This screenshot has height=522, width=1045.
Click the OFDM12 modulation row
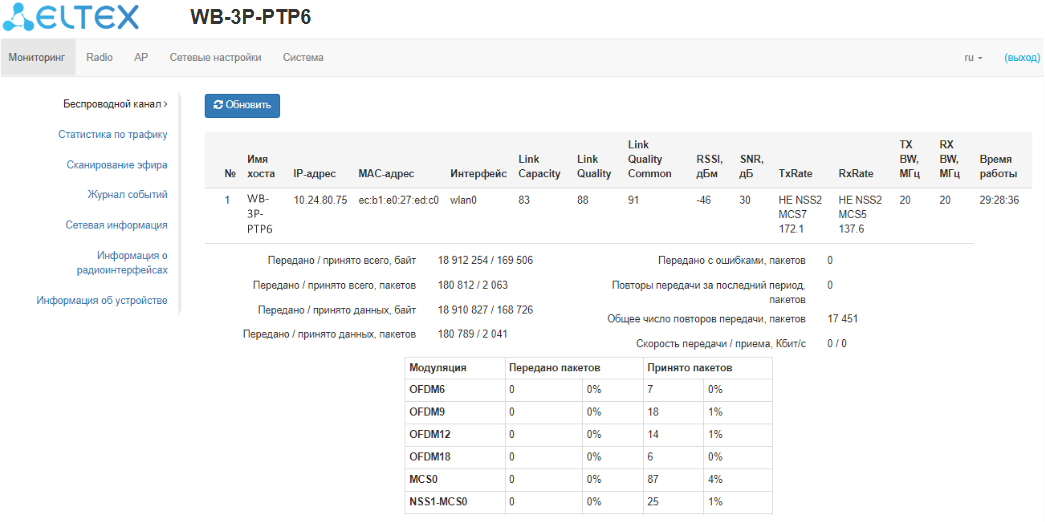point(588,434)
